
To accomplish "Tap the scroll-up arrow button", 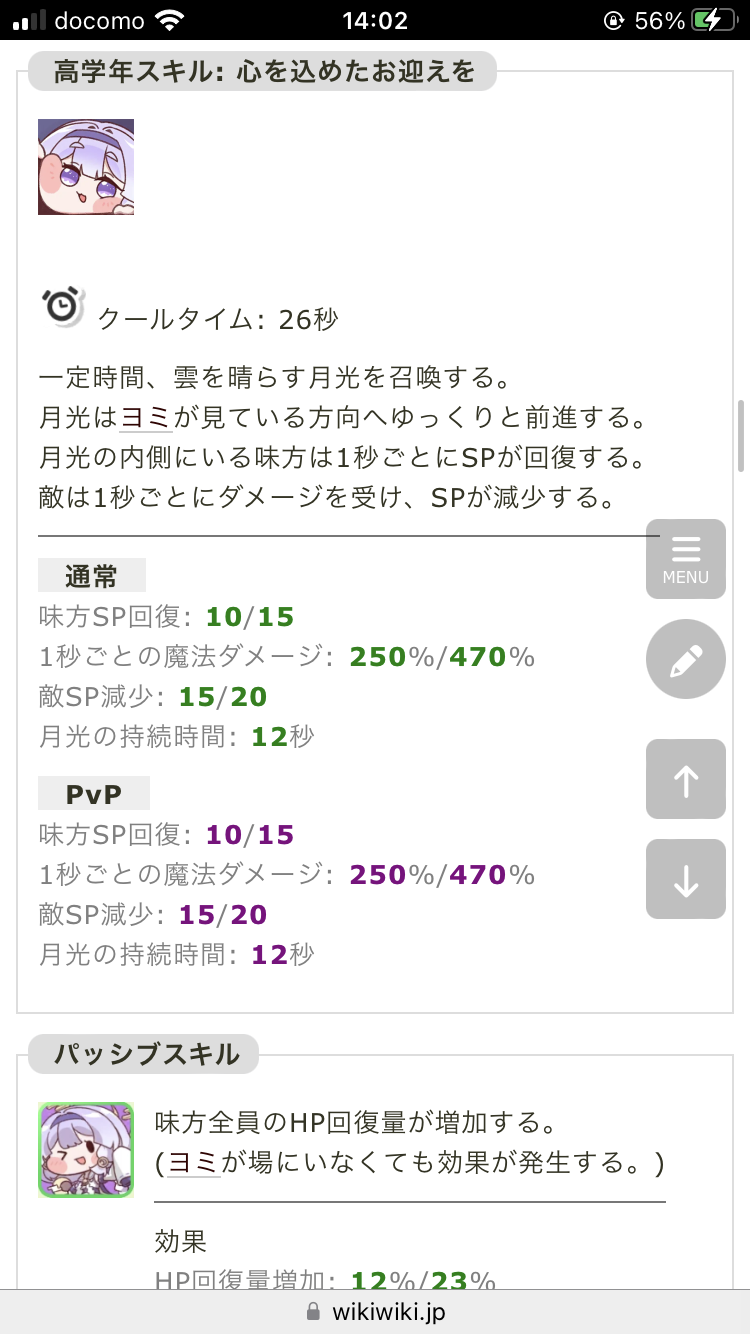I will click(686, 779).
